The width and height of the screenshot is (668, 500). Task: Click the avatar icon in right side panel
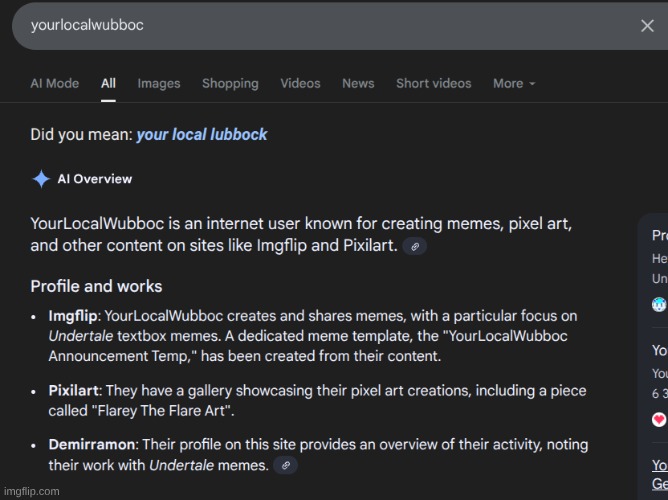click(x=659, y=304)
